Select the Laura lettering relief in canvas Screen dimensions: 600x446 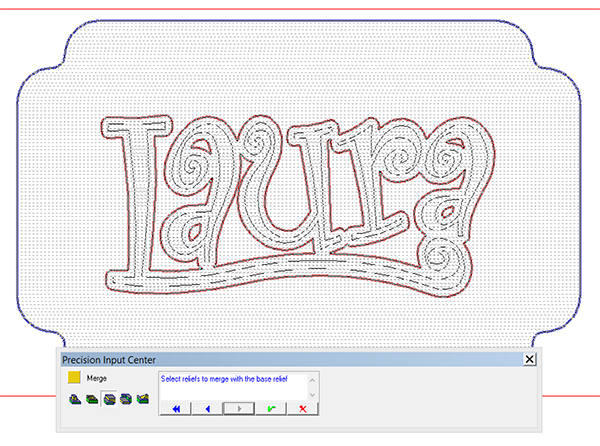[x=298, y=207]
